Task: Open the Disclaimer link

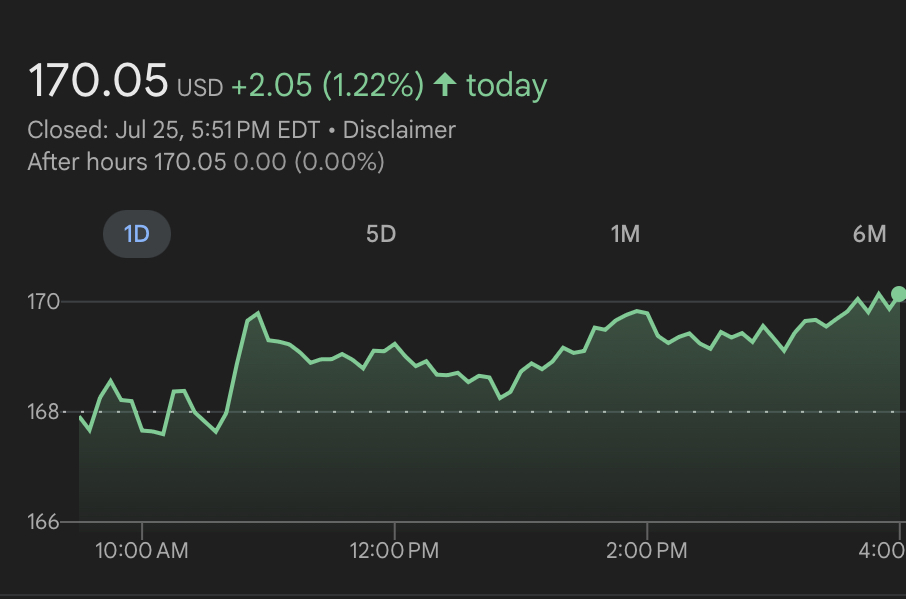Action: point(399,130)
